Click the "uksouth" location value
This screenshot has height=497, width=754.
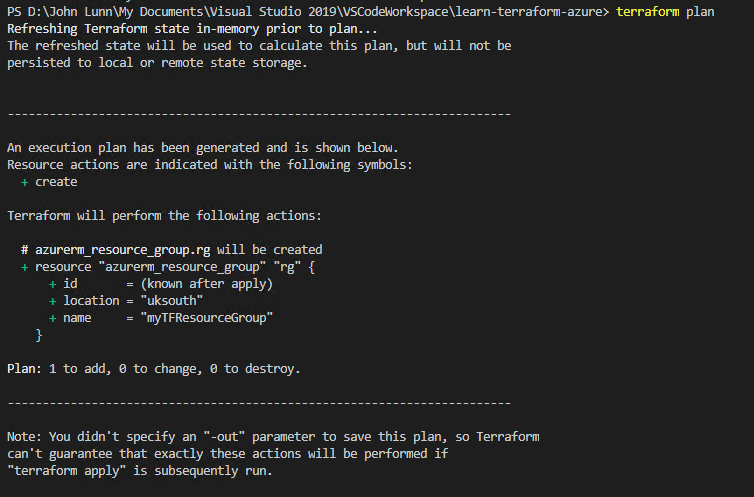coord(176,301)
